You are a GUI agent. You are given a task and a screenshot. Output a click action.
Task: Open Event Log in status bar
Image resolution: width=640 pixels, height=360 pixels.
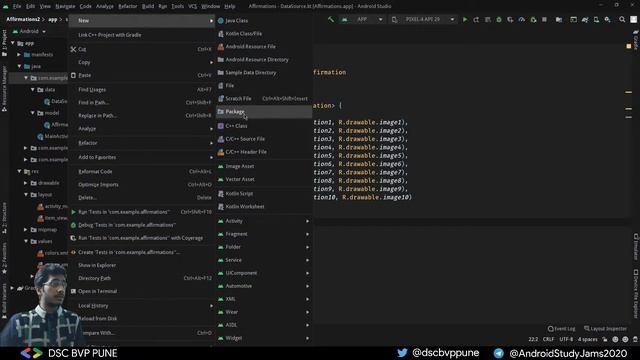[562, 329]
